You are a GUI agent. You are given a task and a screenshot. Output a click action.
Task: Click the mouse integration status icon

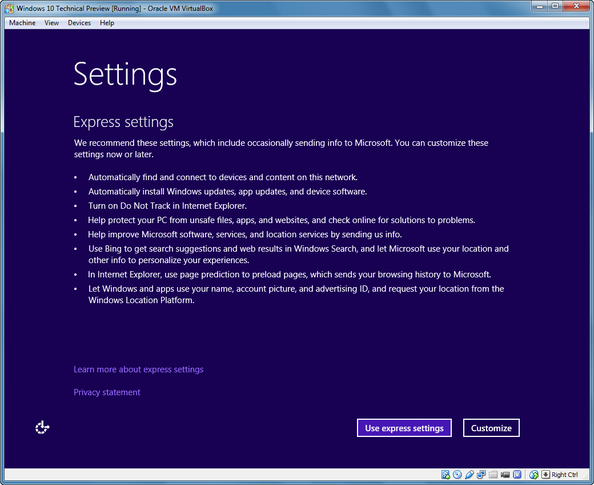(534, 474)
